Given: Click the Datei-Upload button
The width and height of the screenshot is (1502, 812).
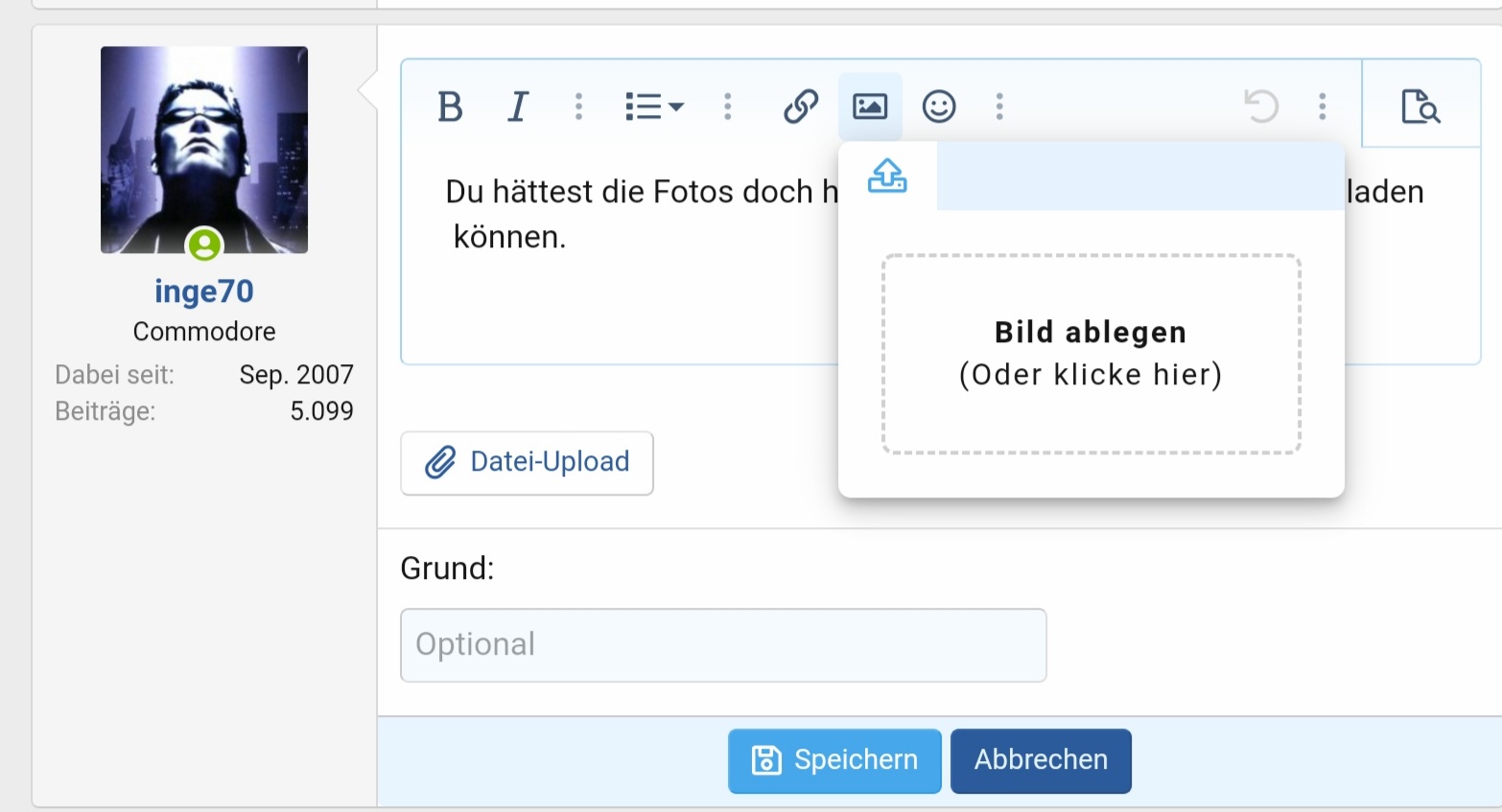Looking at the screenshot, I should pyautogui.click(x=527, y=463).
